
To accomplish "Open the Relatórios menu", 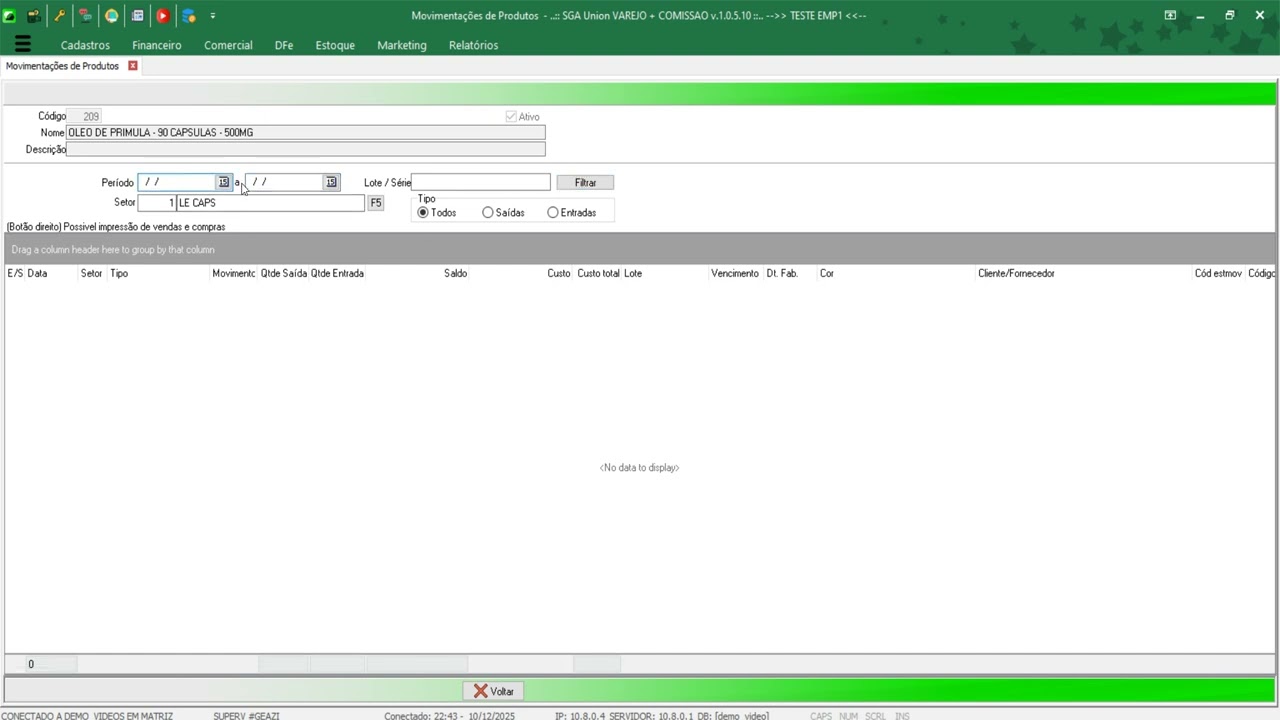I will pyautogui.click(x=473, y=45).
